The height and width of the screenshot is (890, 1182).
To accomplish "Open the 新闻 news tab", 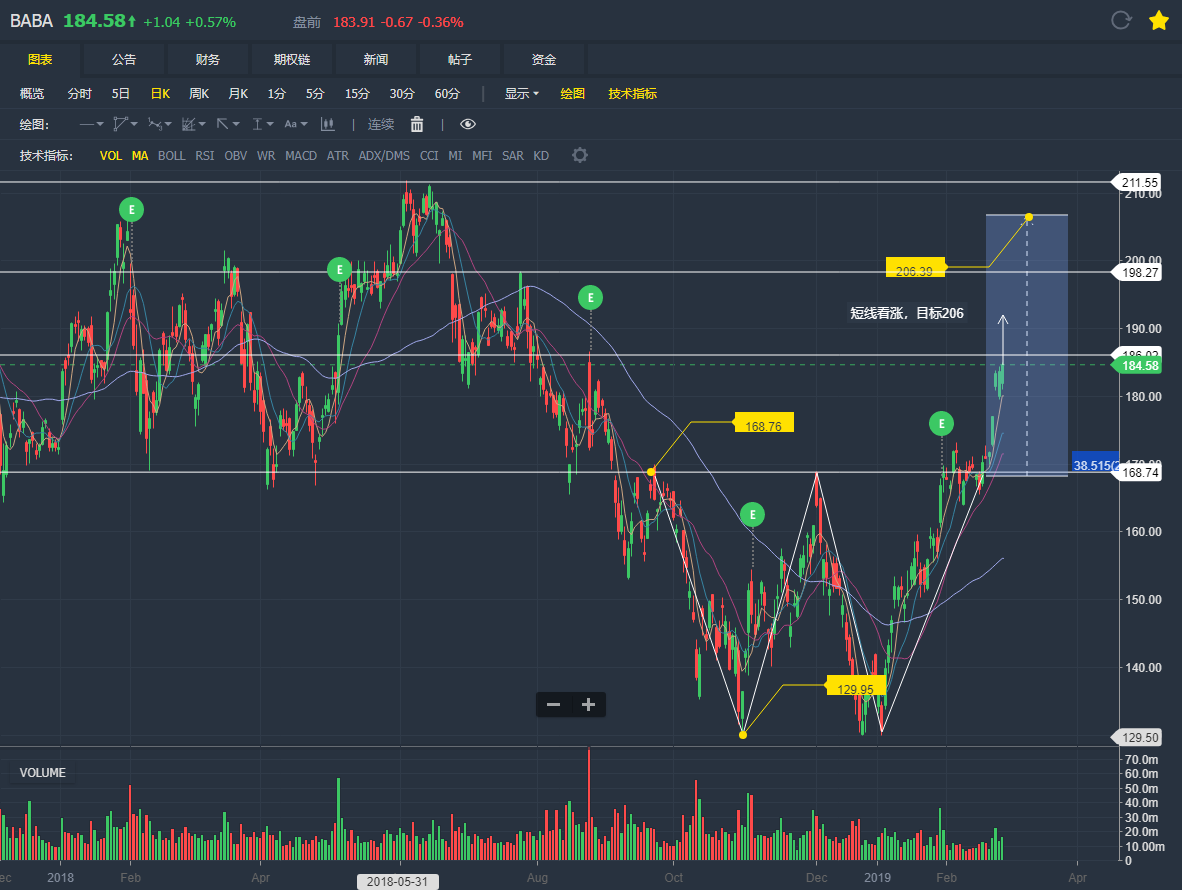I will click(x=375, y=60).
